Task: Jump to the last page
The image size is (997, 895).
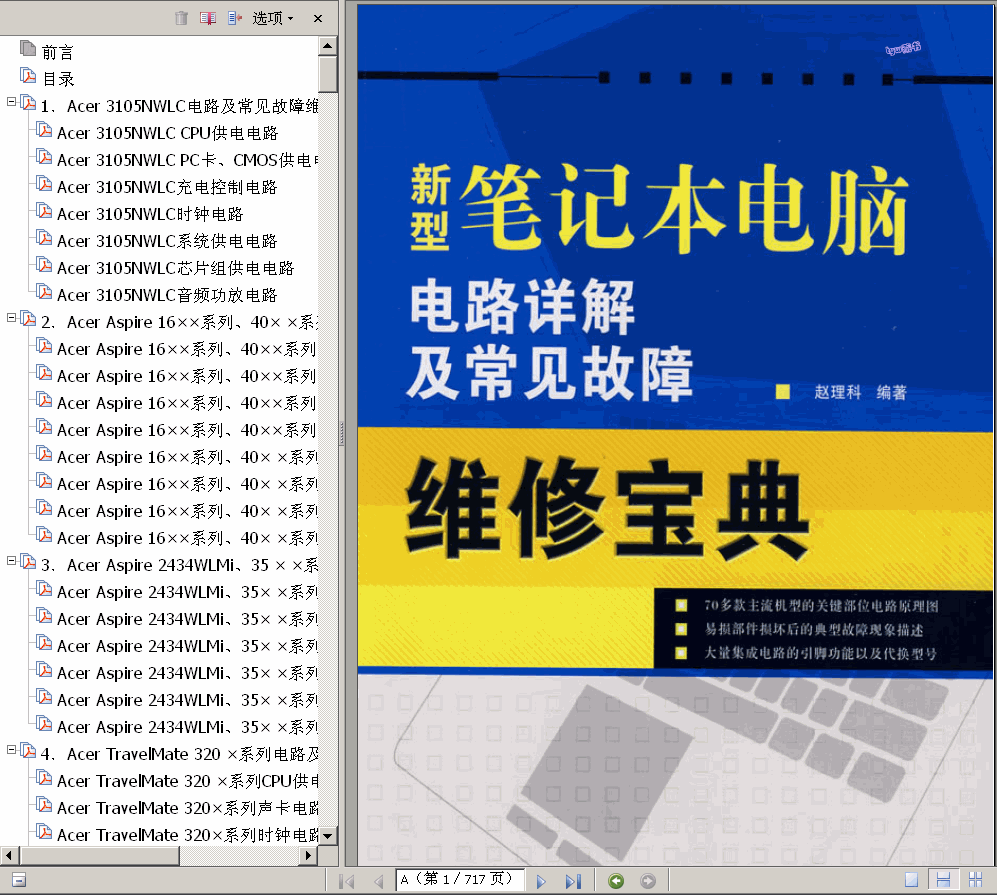Action: pyautogui.click(x=573, y=881)
